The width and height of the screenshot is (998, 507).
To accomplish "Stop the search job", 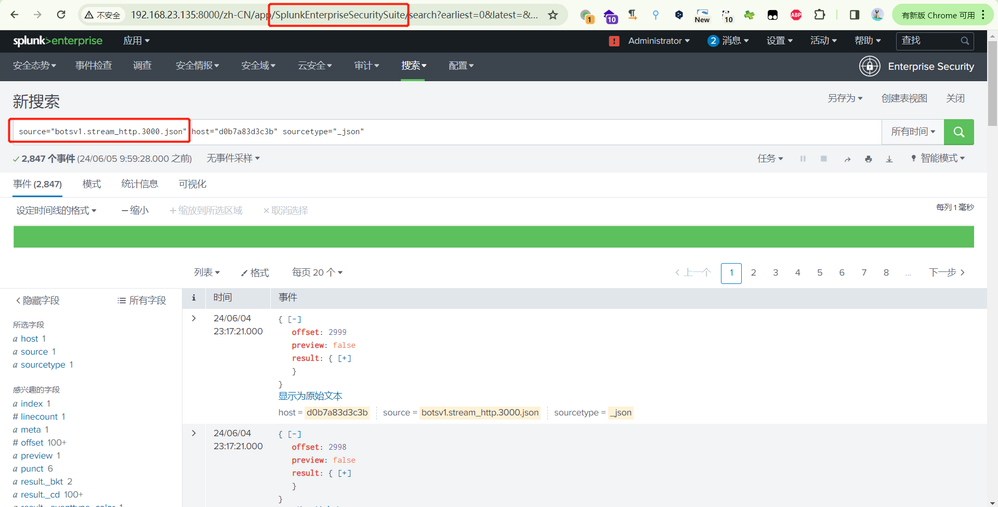I will (824, 159).
